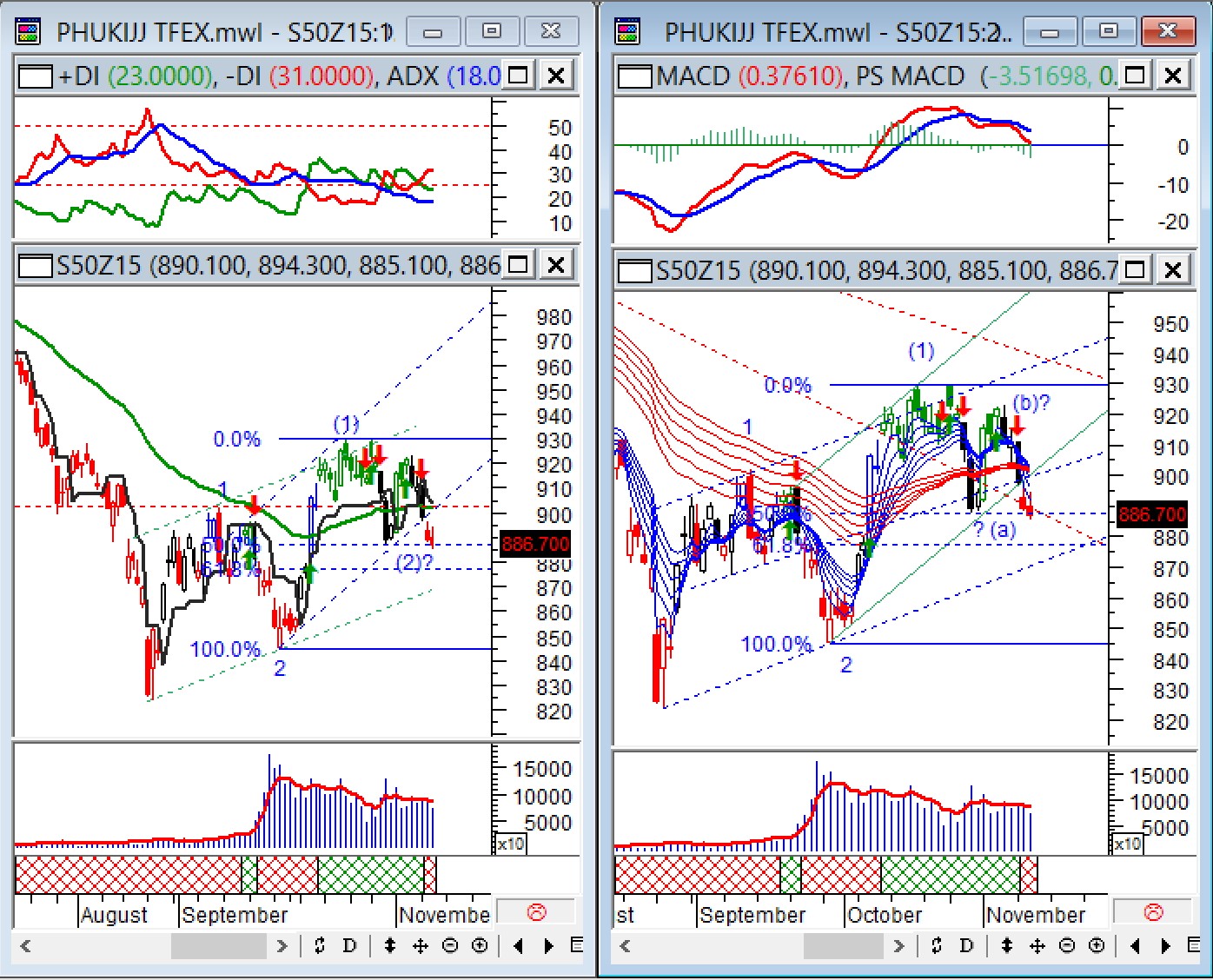Click the D periodicity icon in right chart toolbar

[x=966, y=945]
